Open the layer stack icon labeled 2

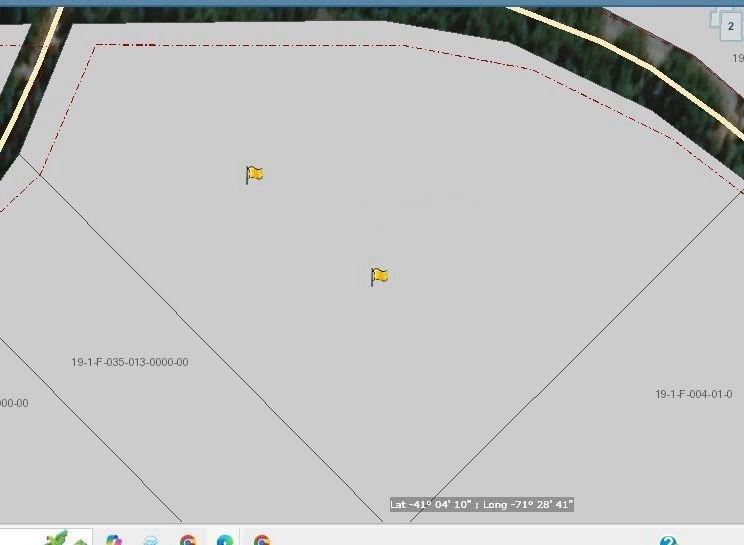[728, 25]
